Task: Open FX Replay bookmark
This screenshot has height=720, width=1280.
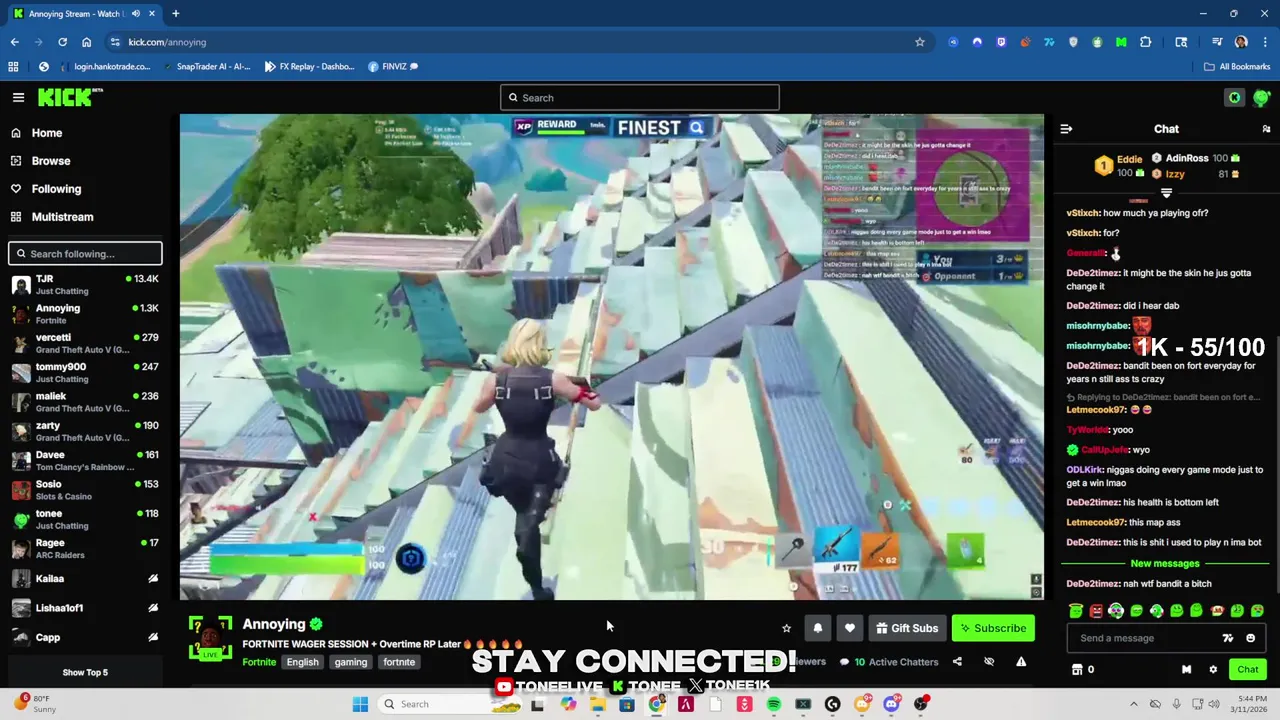Action: [309, 67]
